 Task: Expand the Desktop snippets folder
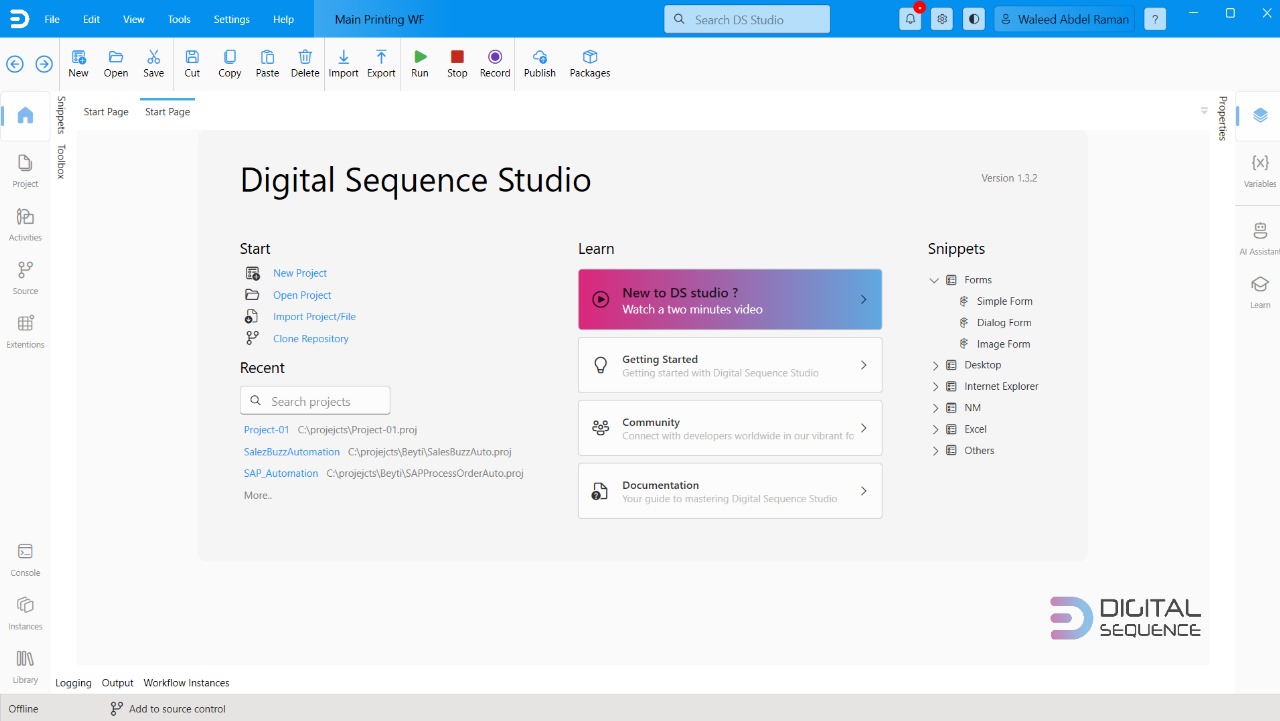coord(936,365)
